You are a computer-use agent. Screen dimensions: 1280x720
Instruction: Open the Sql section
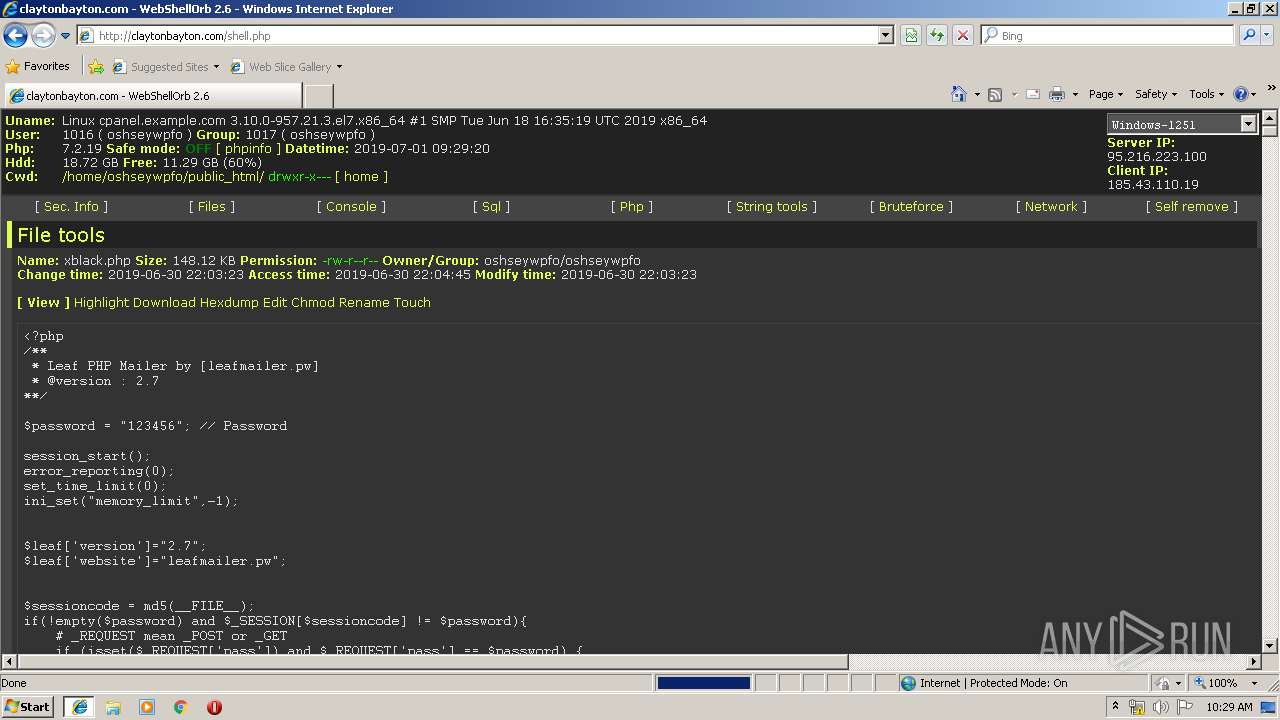(x=491, y=206)
